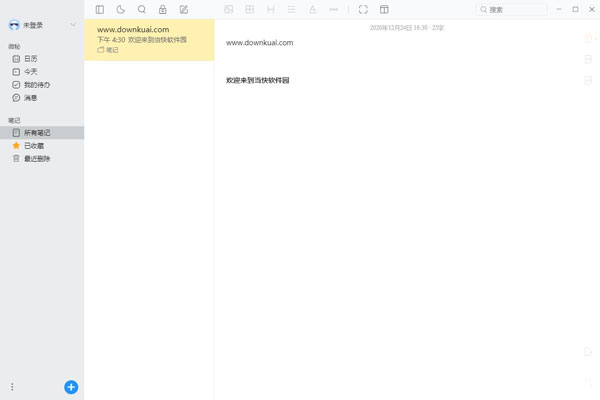Select the www.downkuai.com note in list
The width and height of the screenshot is (600, 400).
tap(149, 40)
